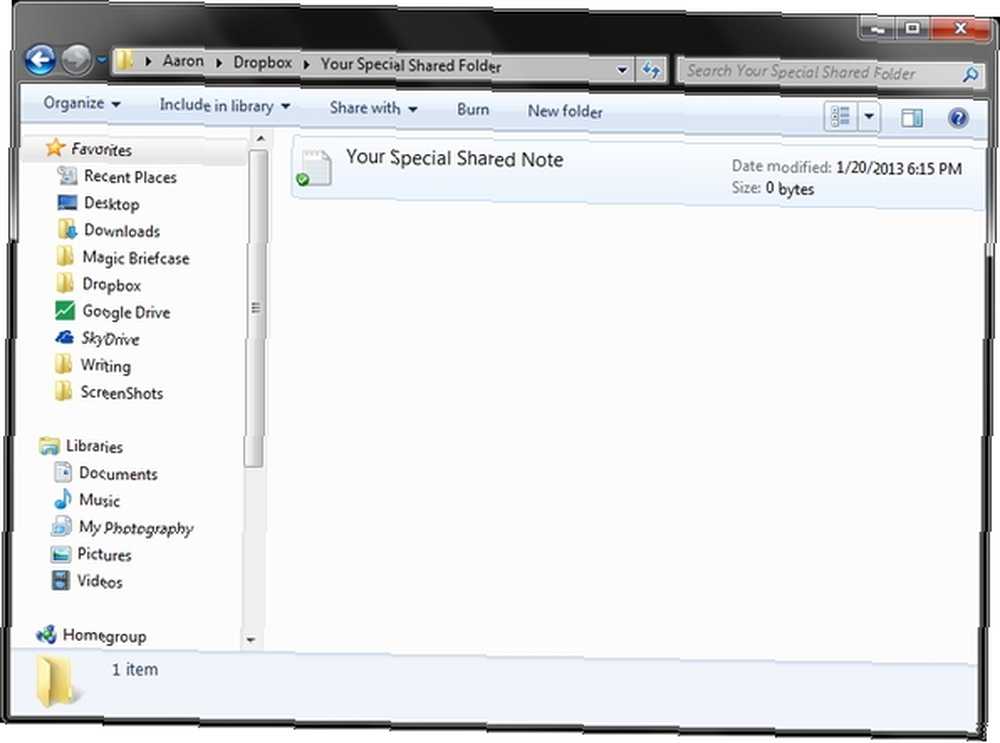The height and width of the screenshot is (743, 1000).
Task: Select Favorites in the navigation pane
Action: 101,149
